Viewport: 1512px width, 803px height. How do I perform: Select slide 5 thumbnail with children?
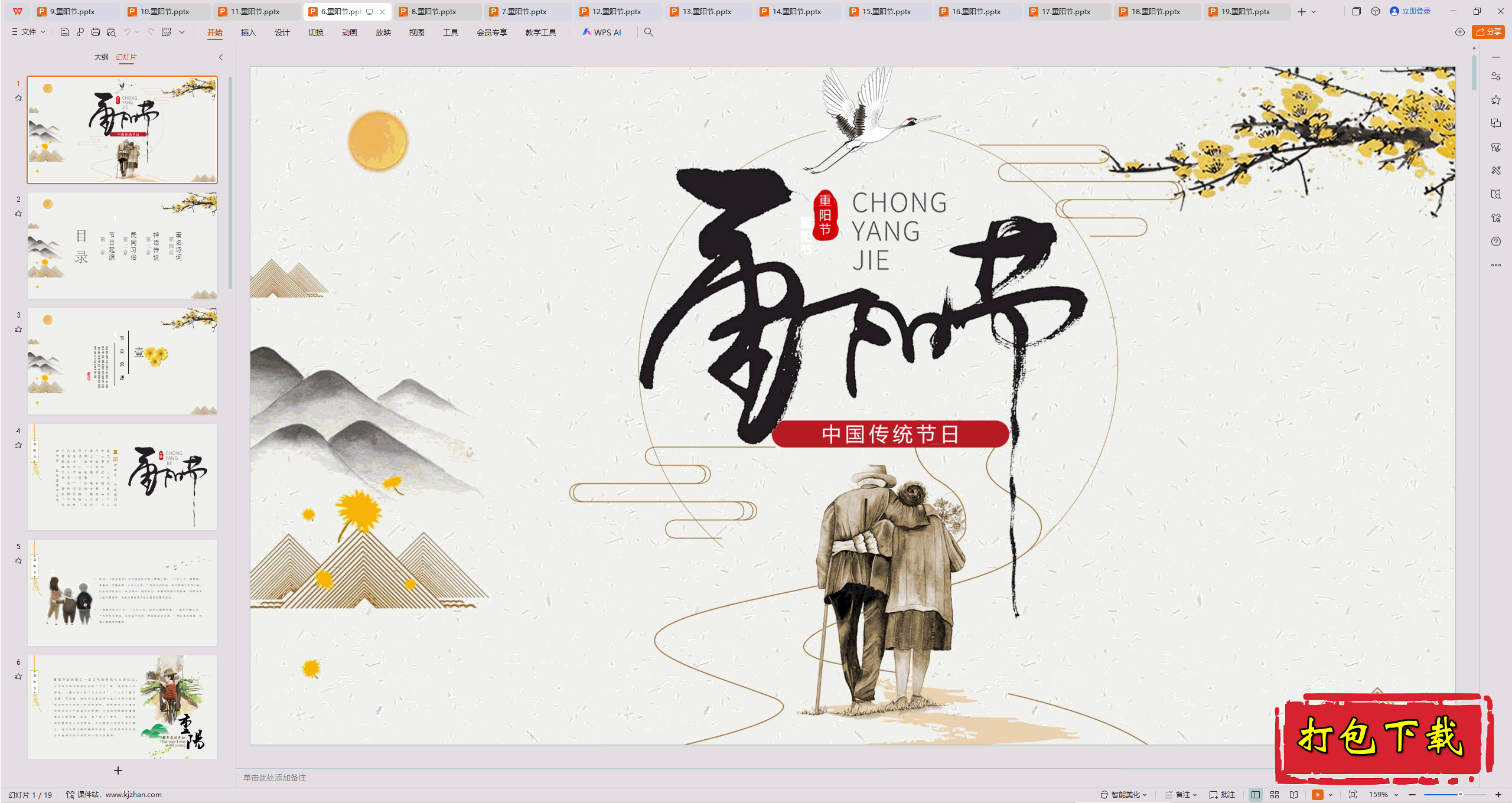click(122, 592)
